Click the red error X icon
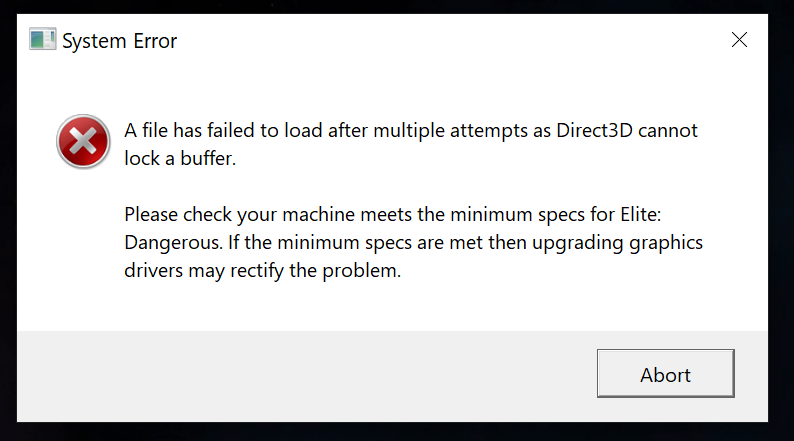 click(x=83, y=141)
